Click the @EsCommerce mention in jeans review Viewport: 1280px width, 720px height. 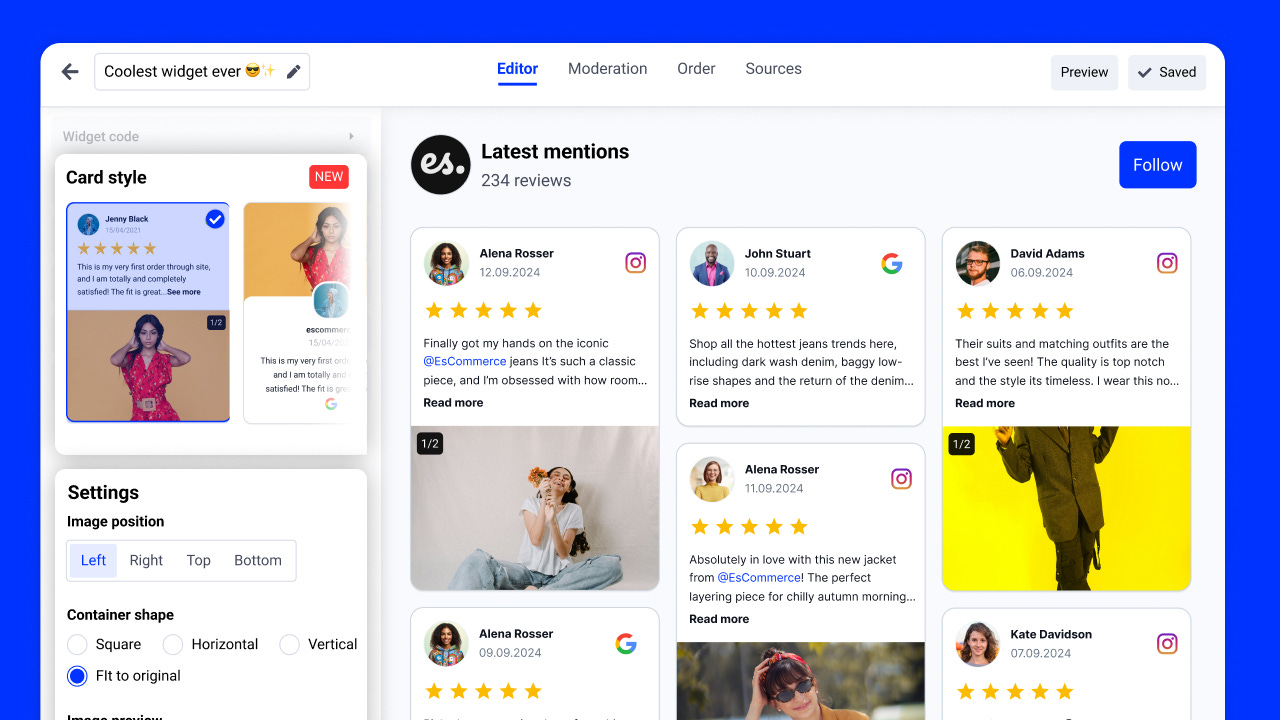point(465,362)
